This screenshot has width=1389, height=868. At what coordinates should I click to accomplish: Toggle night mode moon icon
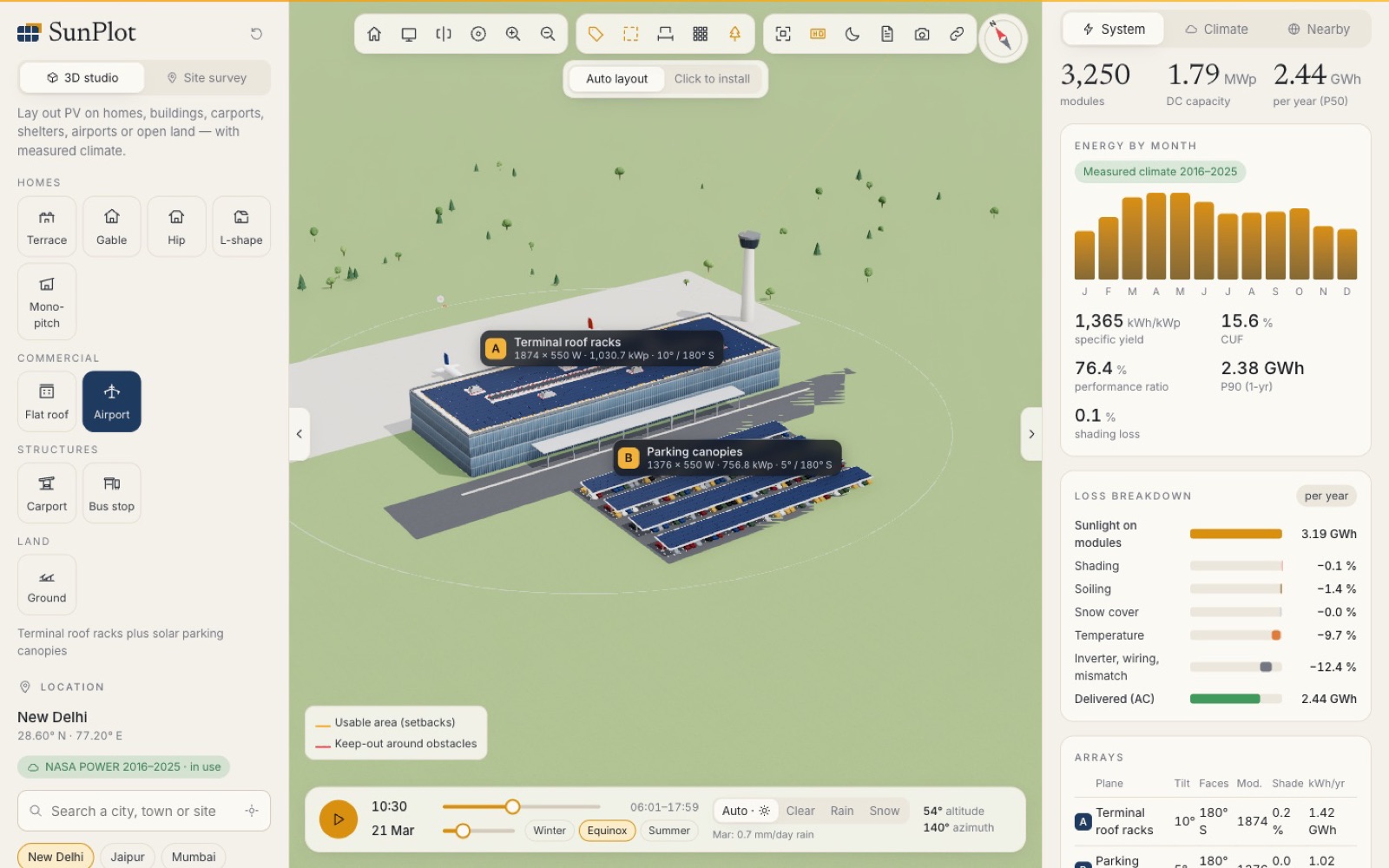pos(852,34)
